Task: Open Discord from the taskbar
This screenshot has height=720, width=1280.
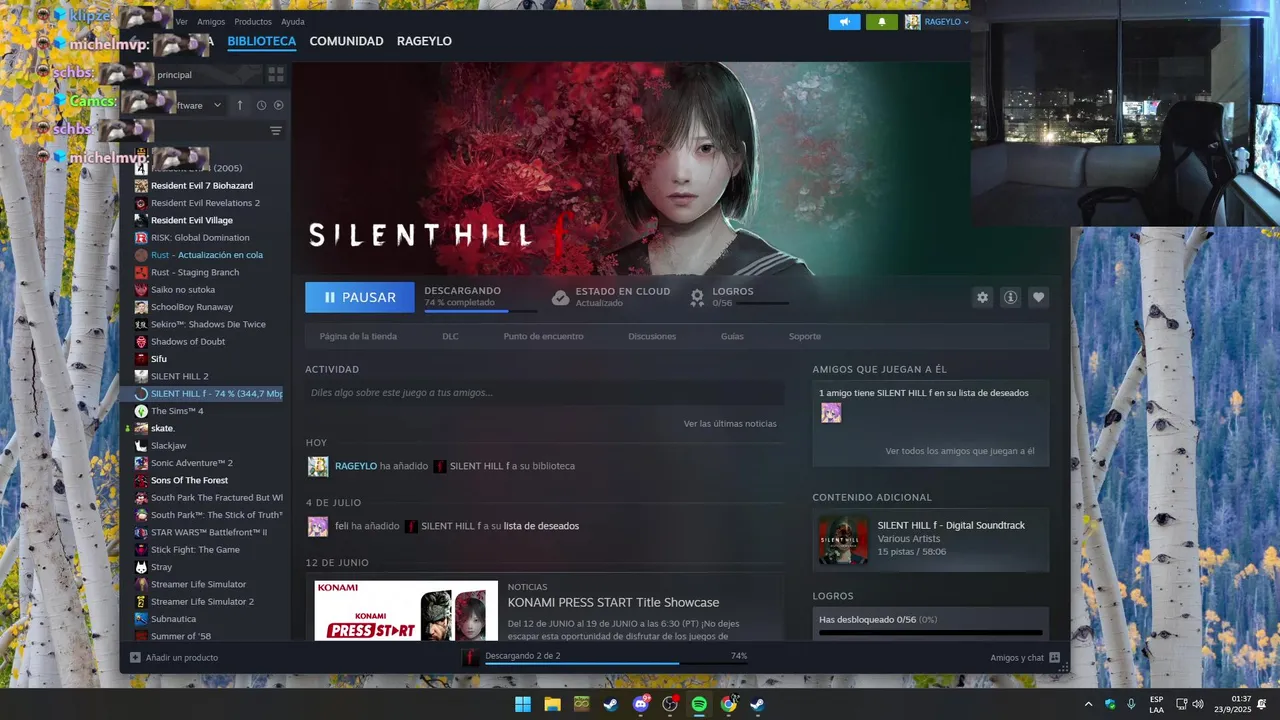Action: coord(641,704)
